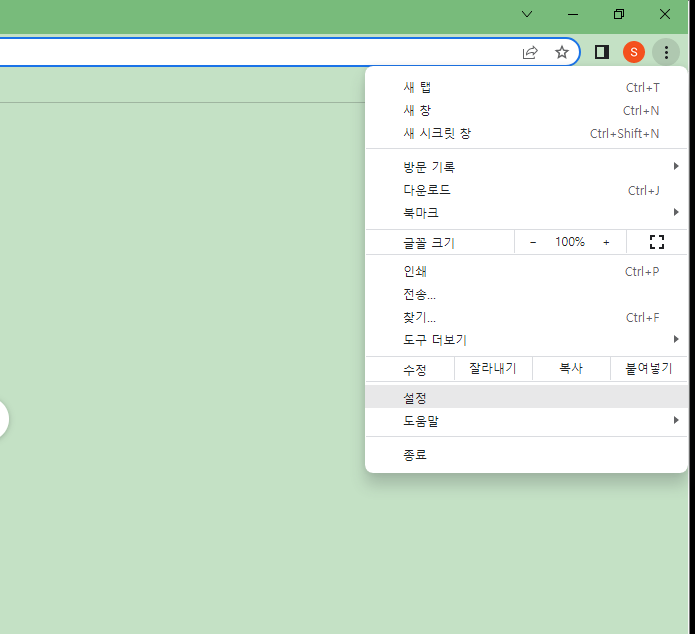
Task: Enter fullscreen mode via the fullscreen icon
Action: (x=656, y=242)
